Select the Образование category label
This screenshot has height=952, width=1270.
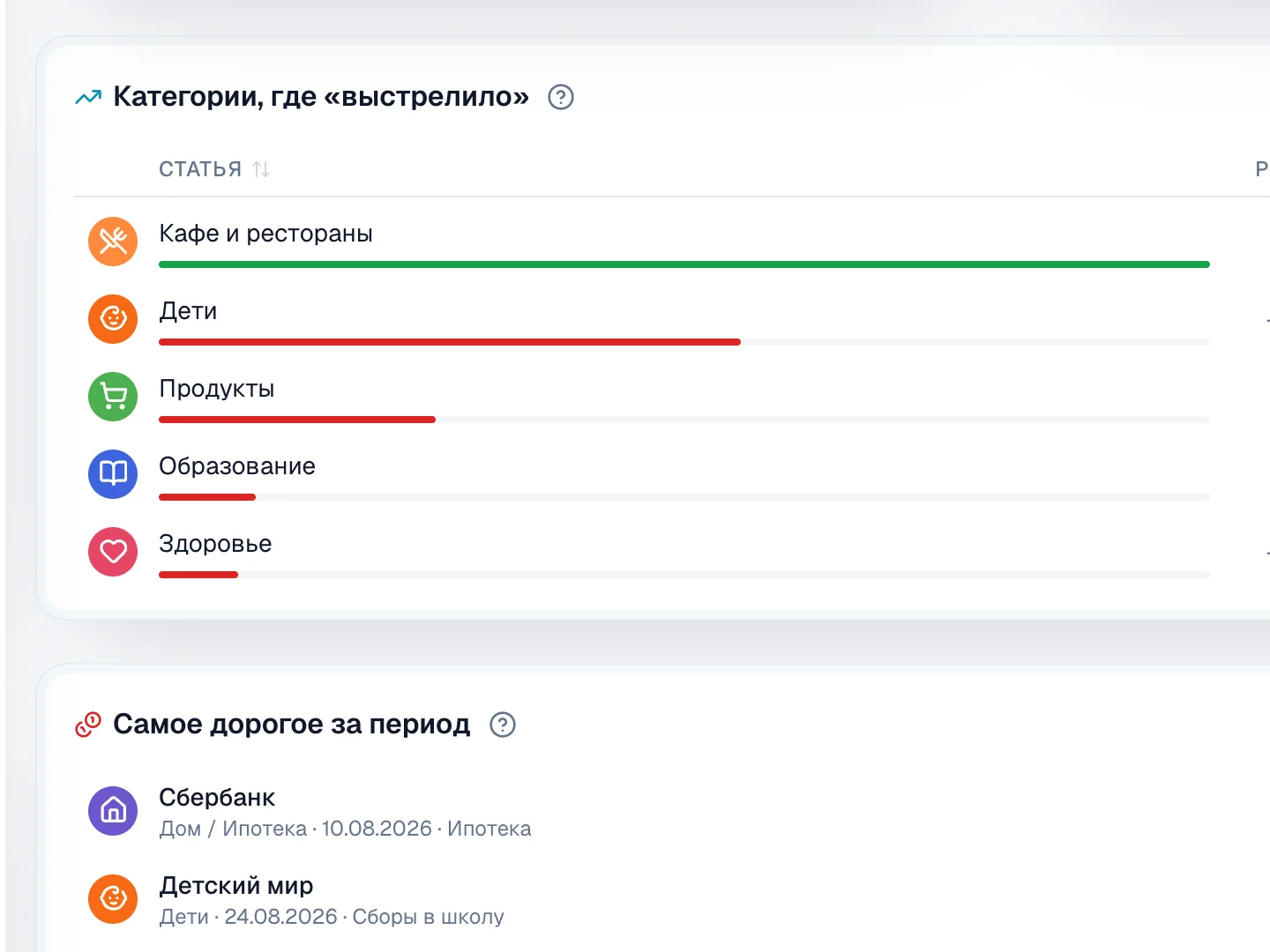point(237,466)
